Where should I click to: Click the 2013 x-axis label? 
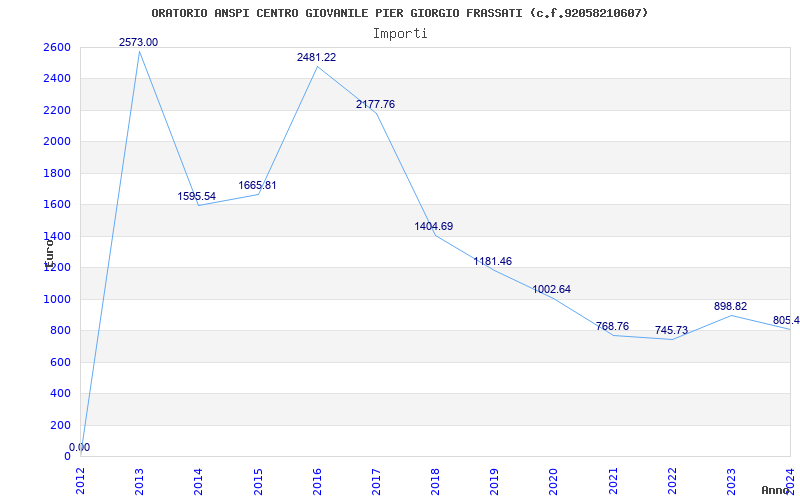139,481
